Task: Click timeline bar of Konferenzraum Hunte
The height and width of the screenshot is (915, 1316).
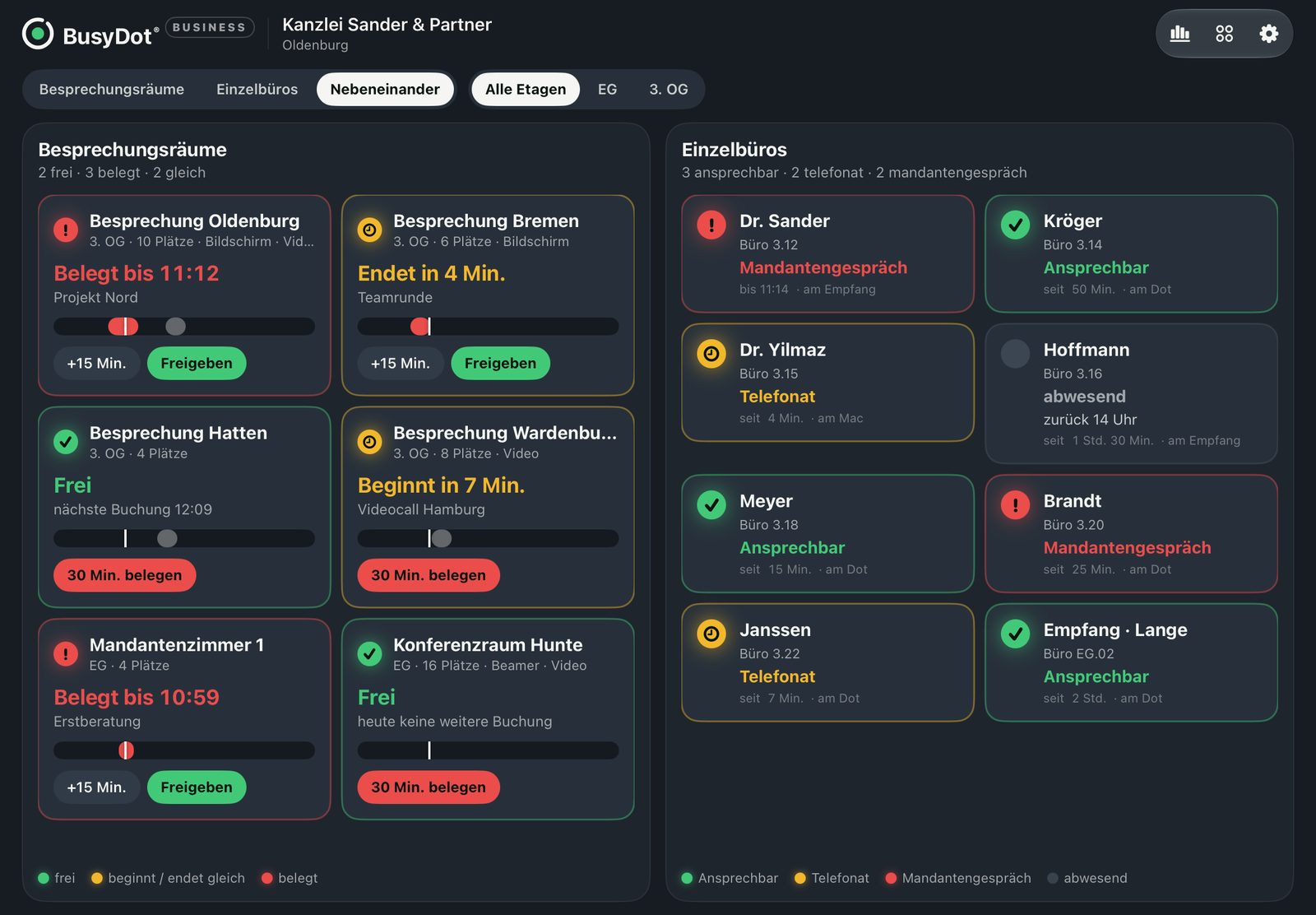Action: (x=489, y=750)
